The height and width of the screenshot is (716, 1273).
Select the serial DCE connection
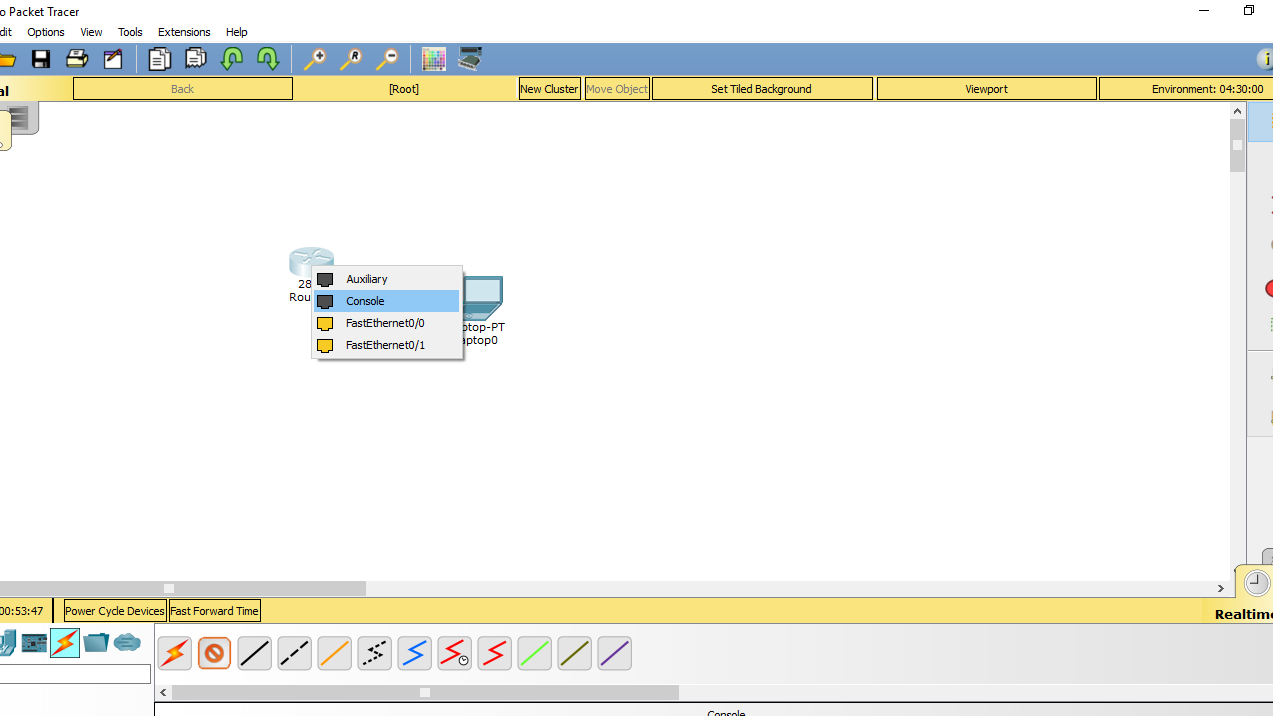(454, 653)
